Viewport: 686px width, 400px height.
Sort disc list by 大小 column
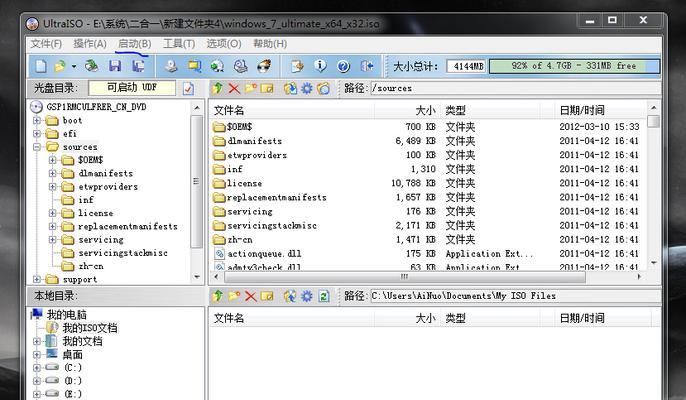[407, 110]
